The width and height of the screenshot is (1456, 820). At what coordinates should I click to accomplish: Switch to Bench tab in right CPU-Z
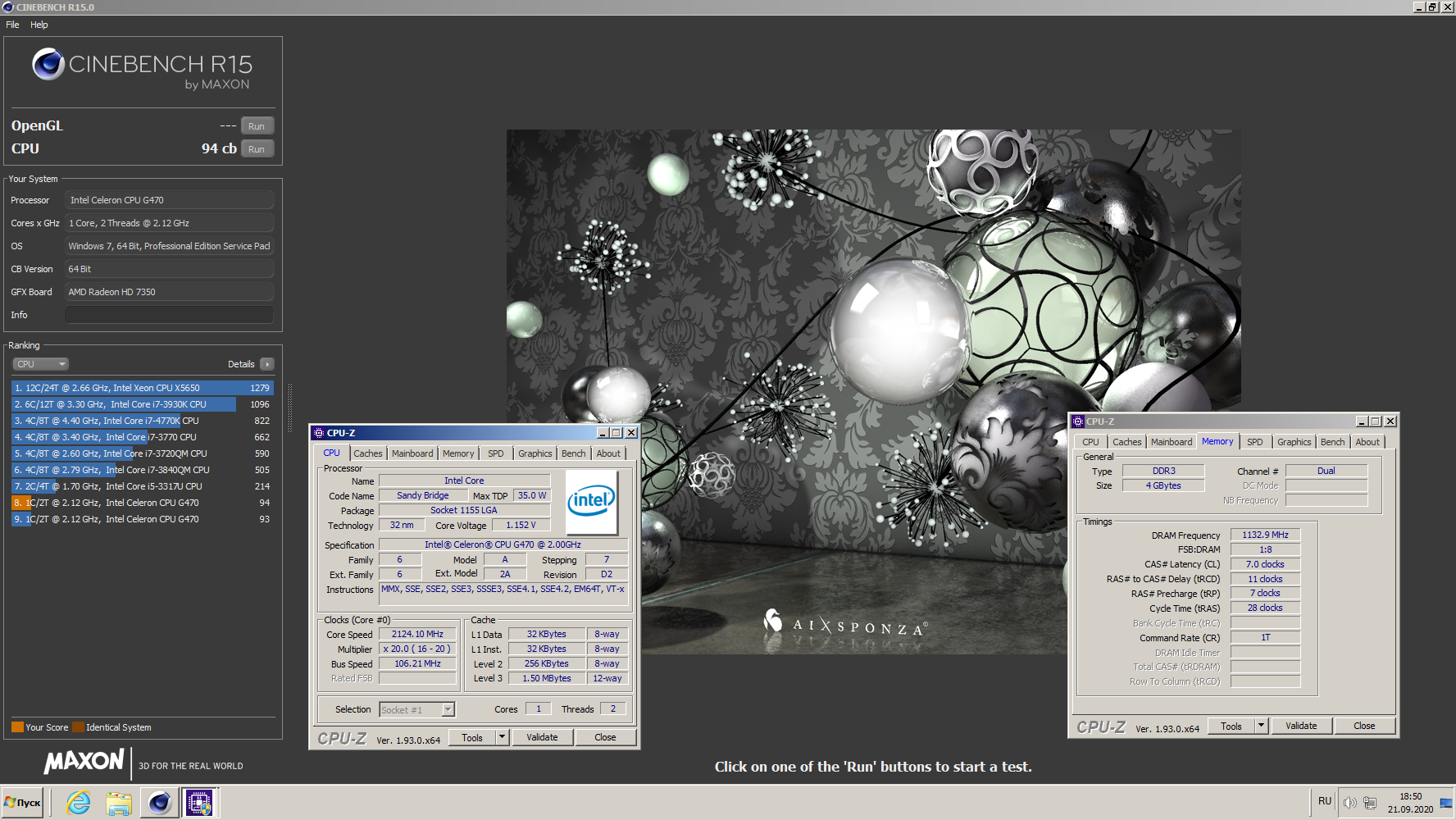tap(1333, 442)
